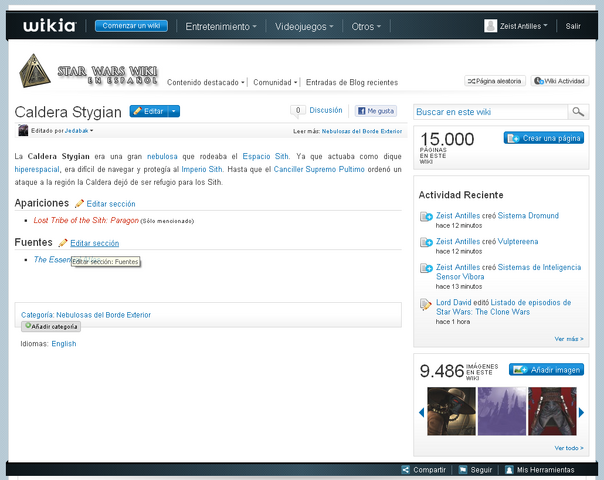Open Mis Herramientas in footer bar
Image resolution: width=604 pixels, height=480 pixels.
pyautogui.click(x=545, y=470)
